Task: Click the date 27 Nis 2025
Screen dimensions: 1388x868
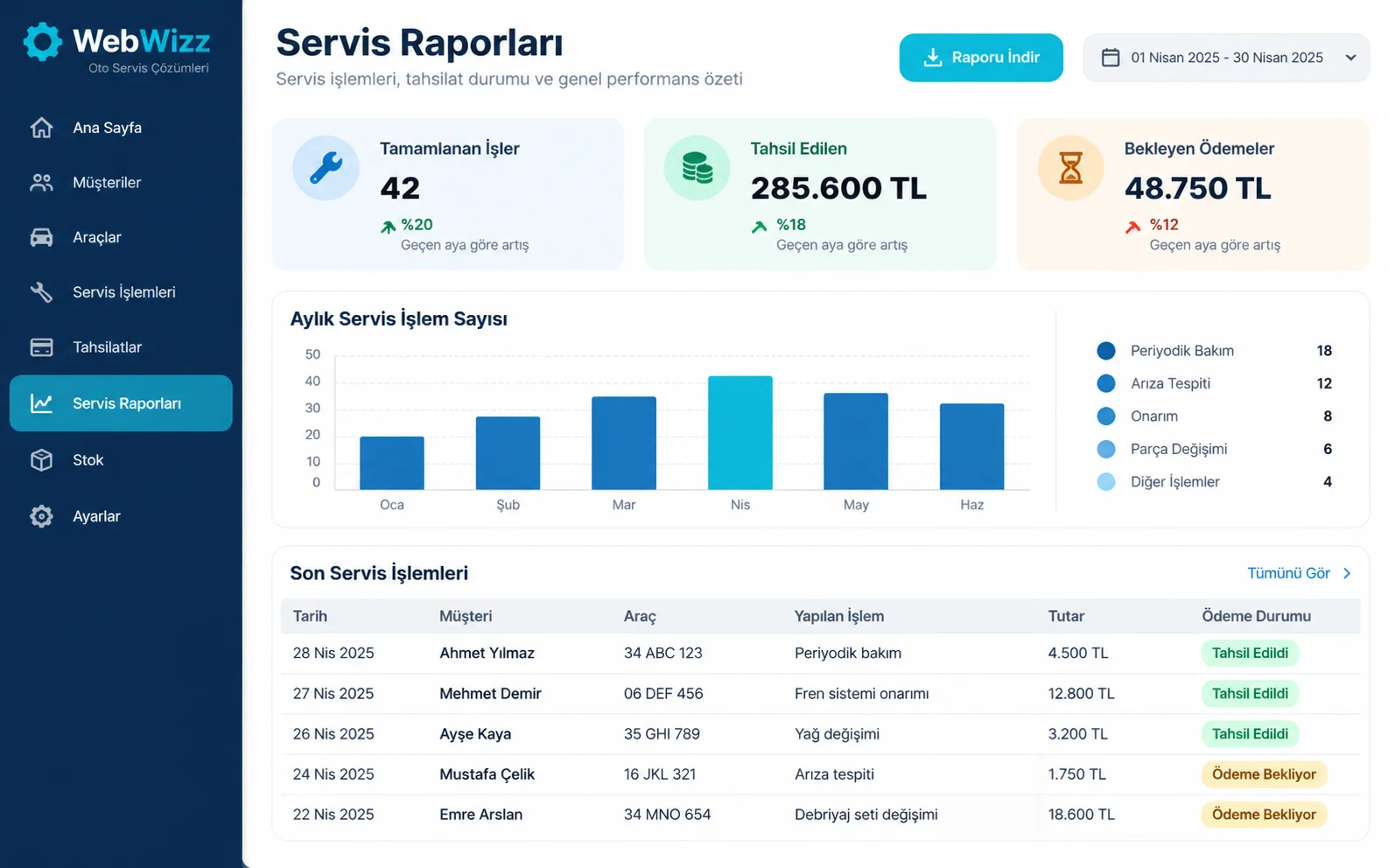Action: click(333, 694)
